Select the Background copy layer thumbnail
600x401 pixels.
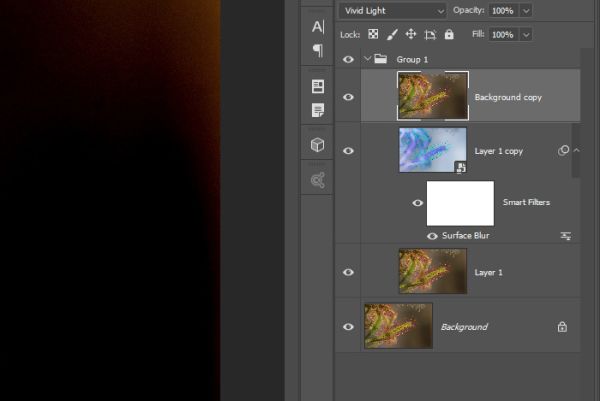click(x=433, y=96)
